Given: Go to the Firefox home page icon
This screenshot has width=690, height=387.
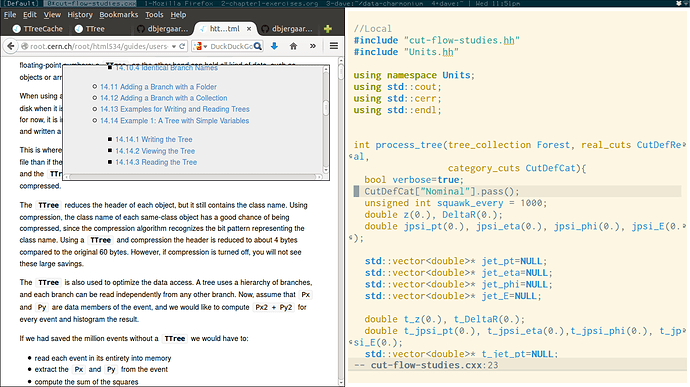Looking at the screenshot, I should click(x=294, y=46).
